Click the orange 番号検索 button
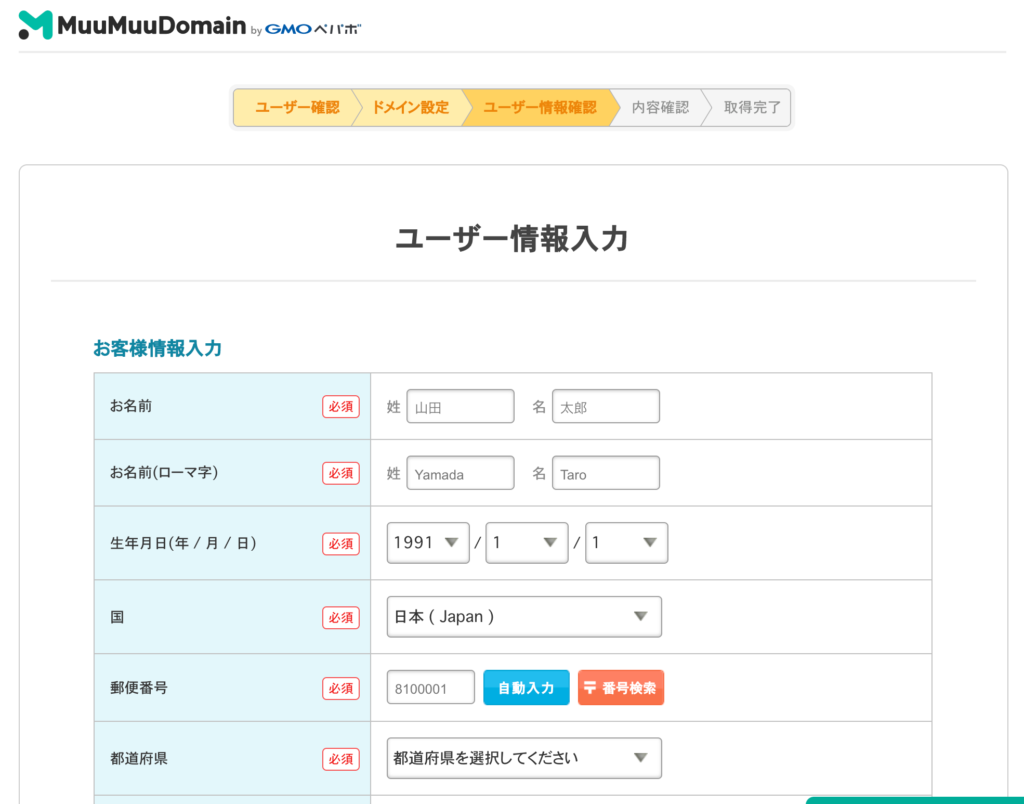1024x804 pixels. tap(621, 688)
